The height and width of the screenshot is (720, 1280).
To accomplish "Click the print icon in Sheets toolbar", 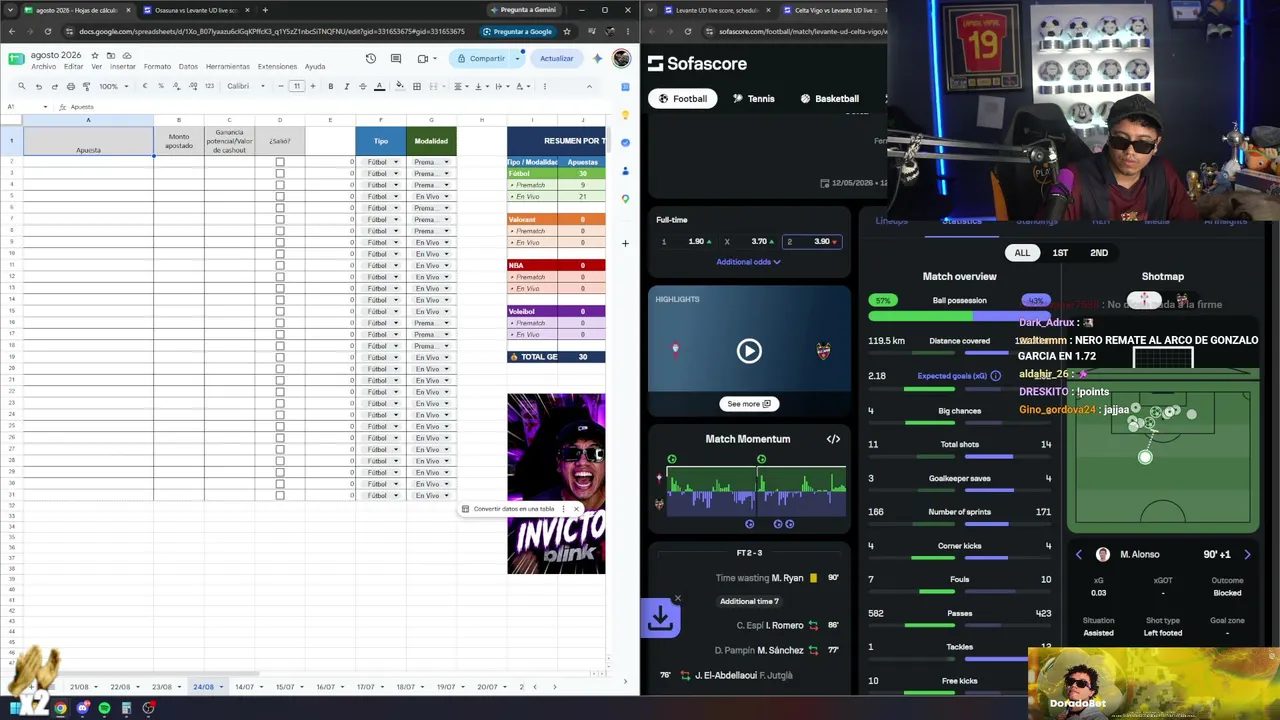I will click(x=70, y=86).
